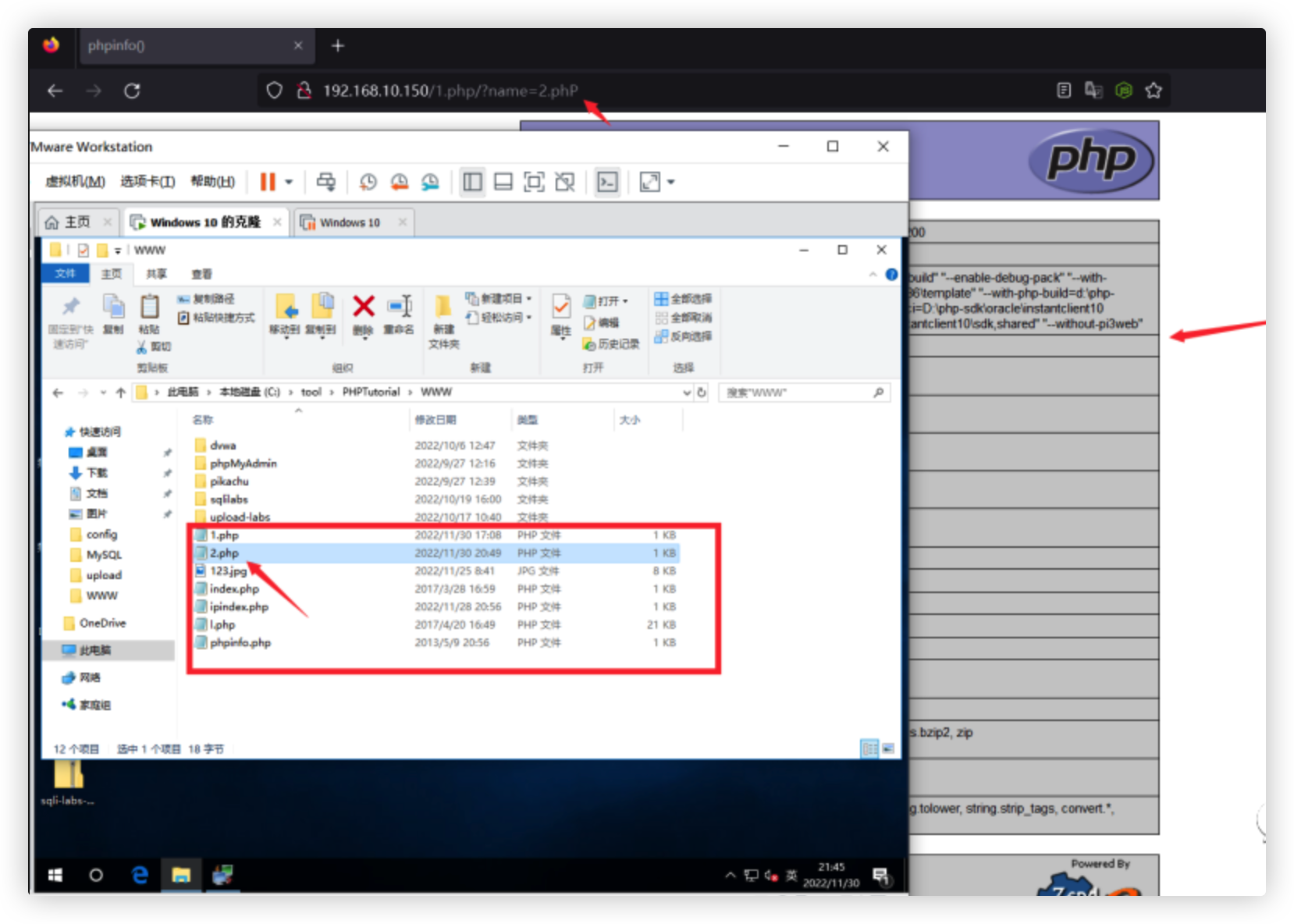Open the 查看 ribbon tab
Screen dimensions: 1294x924
click(202, 274)
